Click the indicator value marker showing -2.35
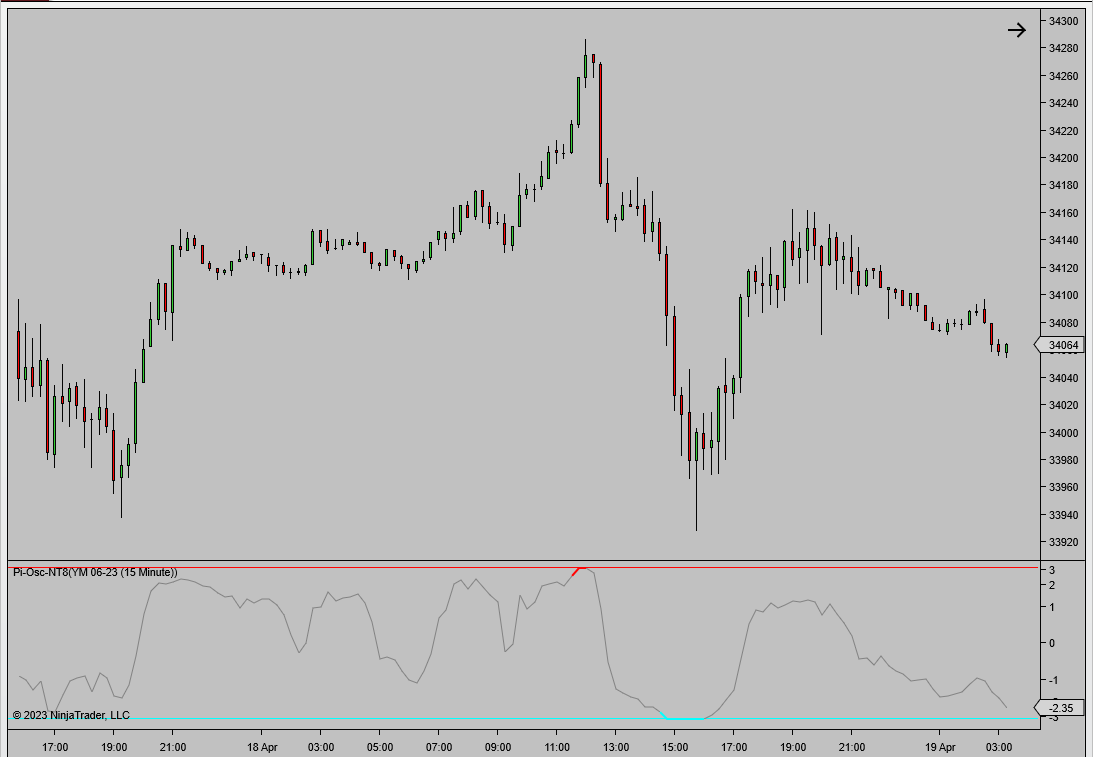This screenshot has width=1093, height=757. [1059, 708]
